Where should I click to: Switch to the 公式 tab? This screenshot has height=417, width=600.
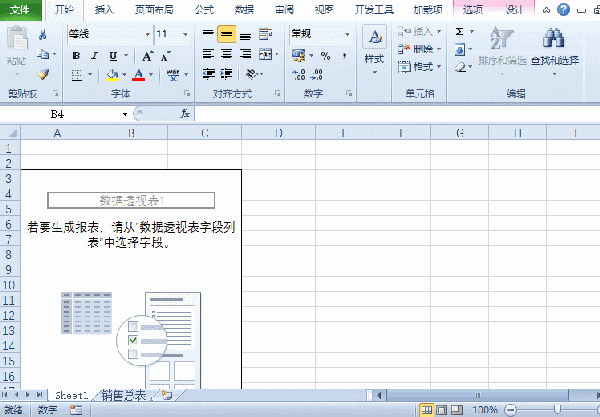click(x=204, y=10)
